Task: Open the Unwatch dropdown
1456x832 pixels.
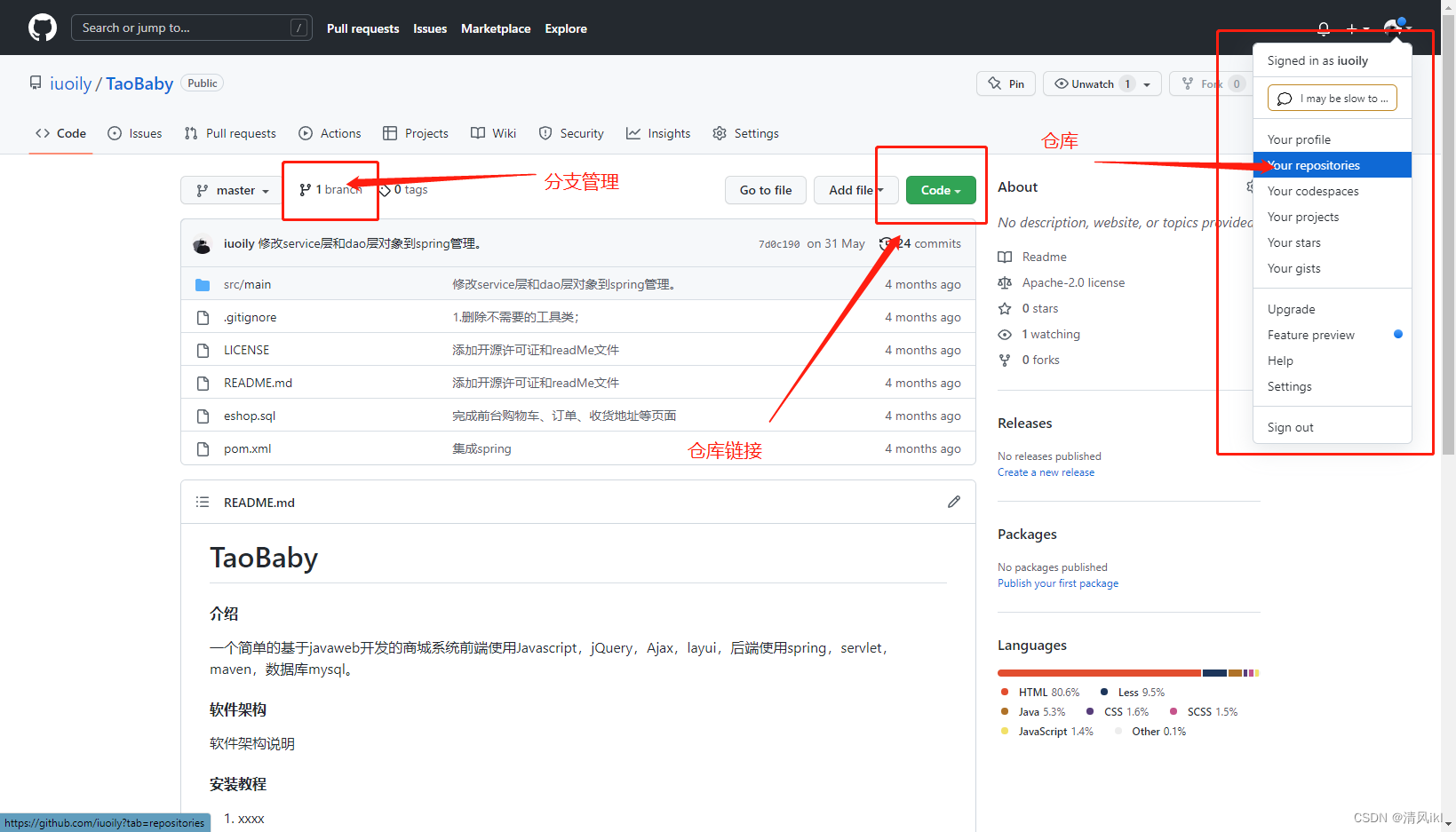Action: pos(1102,83)
